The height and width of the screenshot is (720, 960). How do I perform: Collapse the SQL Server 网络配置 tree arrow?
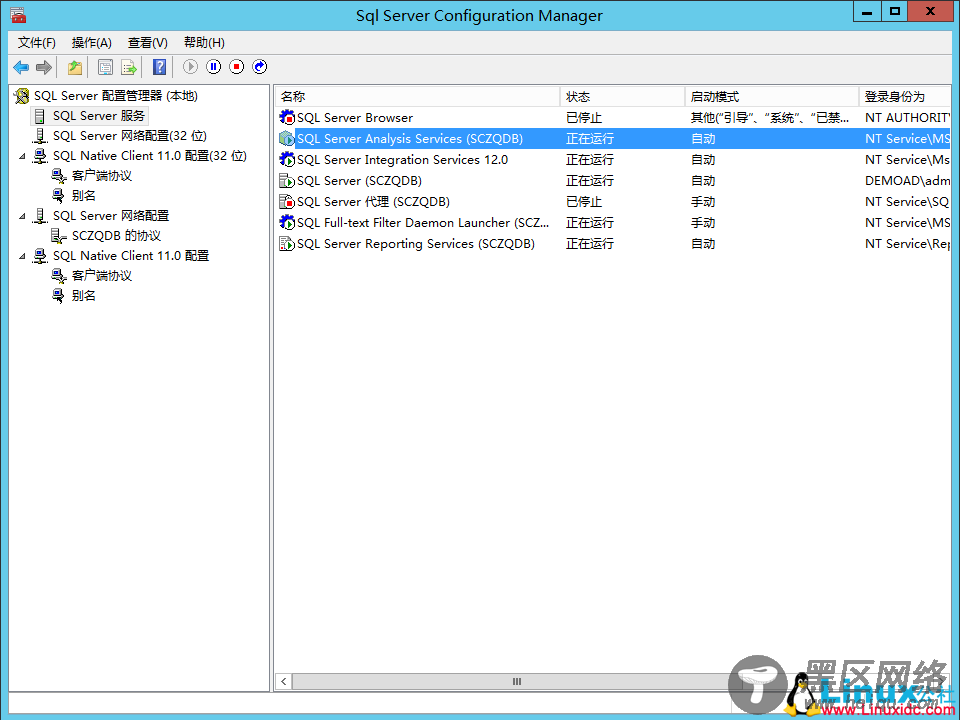pyautogui.click(x=23, y=216)
